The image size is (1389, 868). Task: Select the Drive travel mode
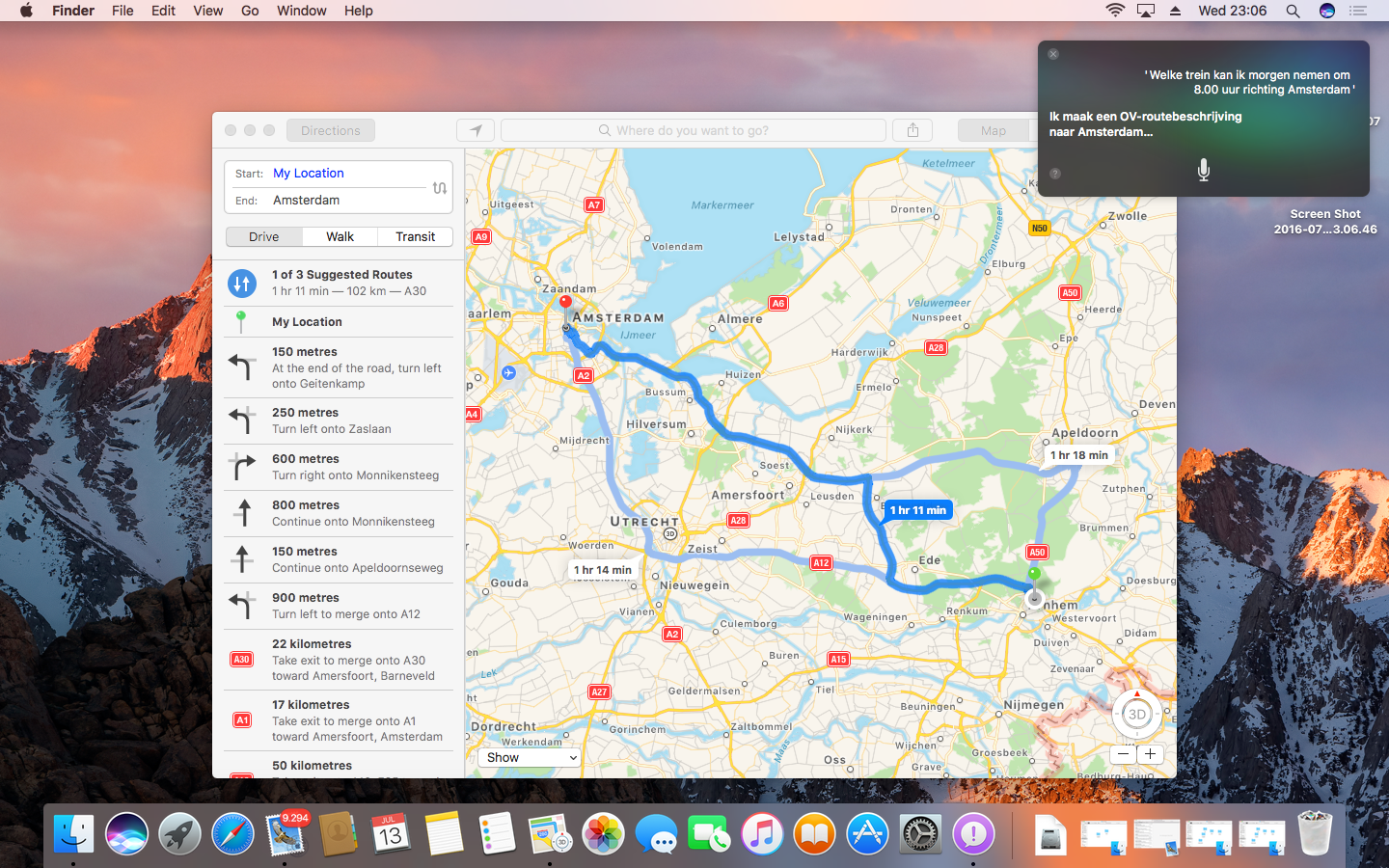263,237
